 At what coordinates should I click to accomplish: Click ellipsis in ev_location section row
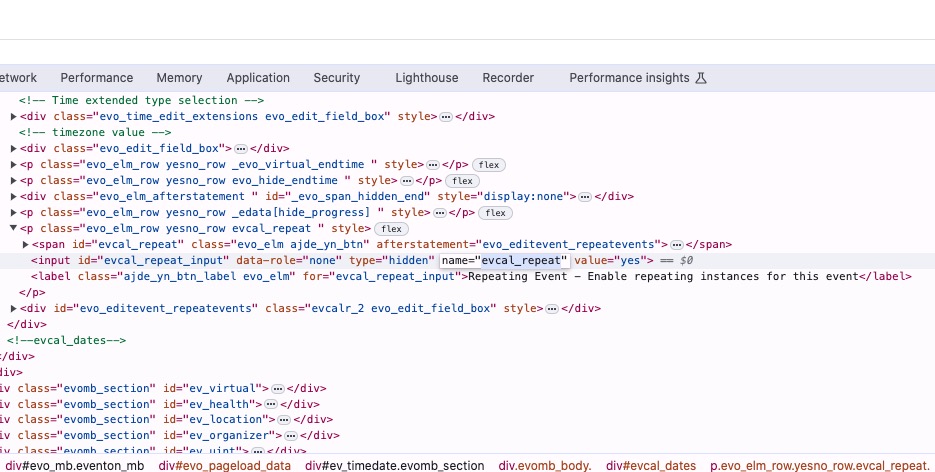click(284, 420)
